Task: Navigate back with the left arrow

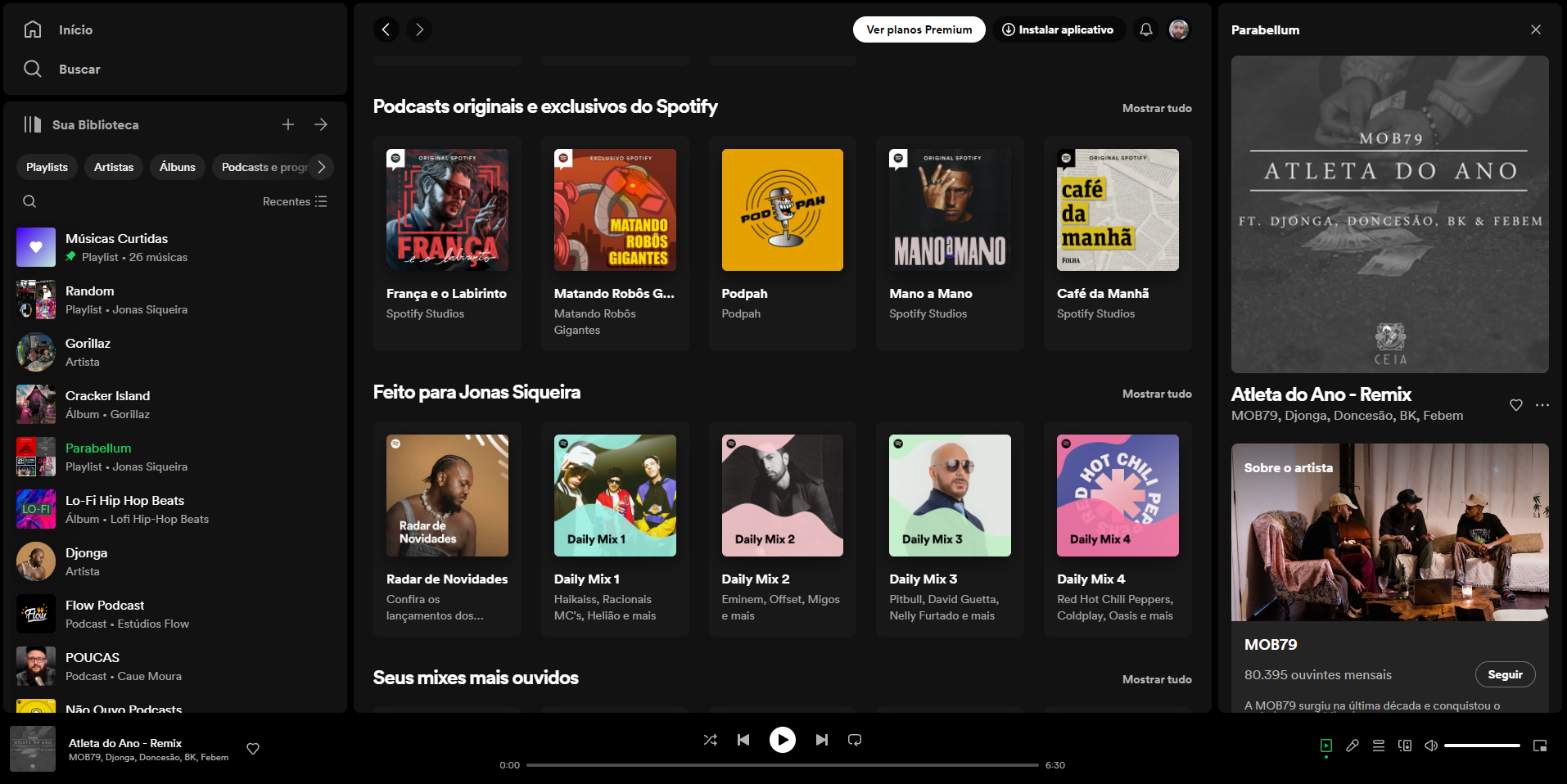Action: click(386, 29)
